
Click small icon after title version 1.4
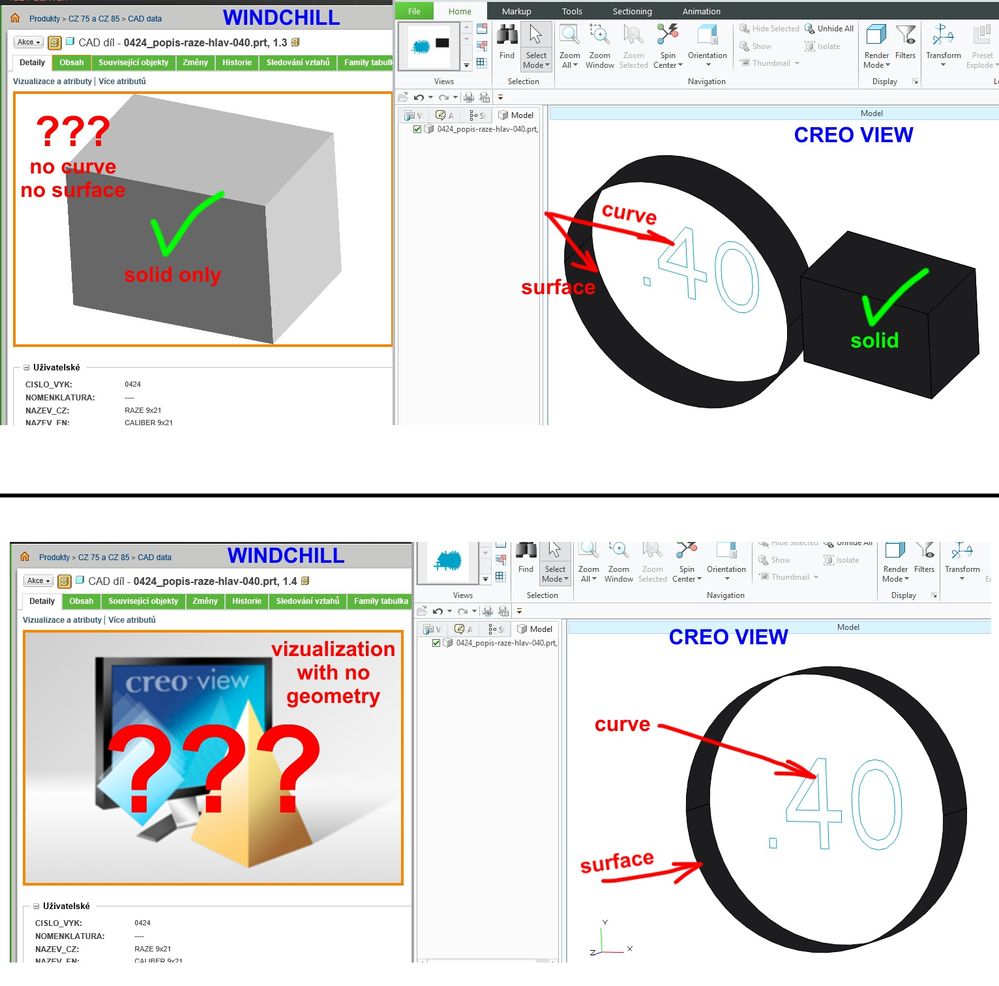pos(305,580)
